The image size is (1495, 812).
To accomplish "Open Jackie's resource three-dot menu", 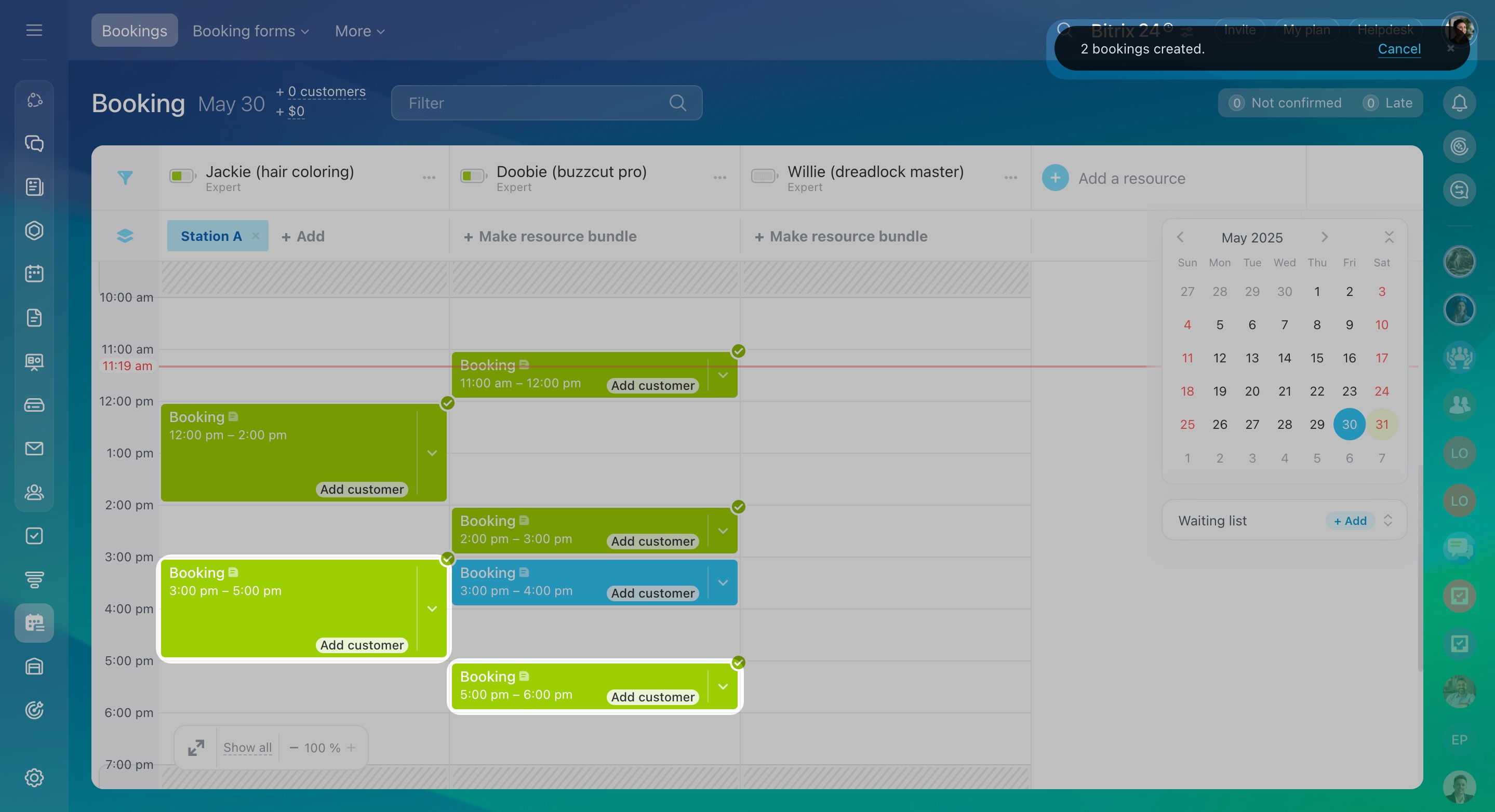I will pyautogui.click(x=429, y=178).
